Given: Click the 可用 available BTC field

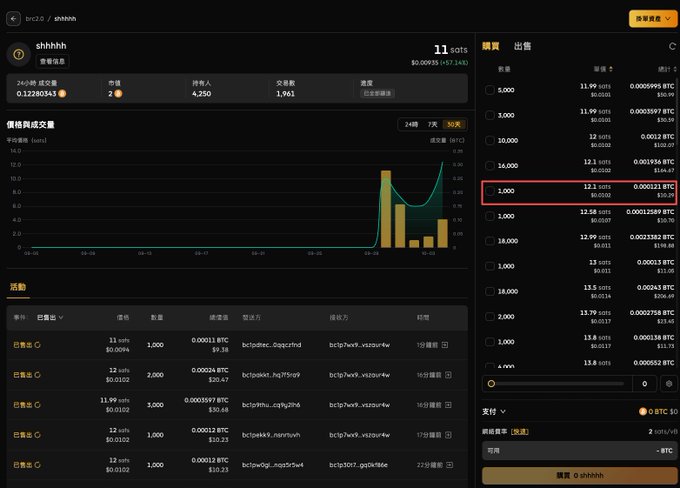Looking at the screenshot, I should pyautogui.click(x=579, y=451).
